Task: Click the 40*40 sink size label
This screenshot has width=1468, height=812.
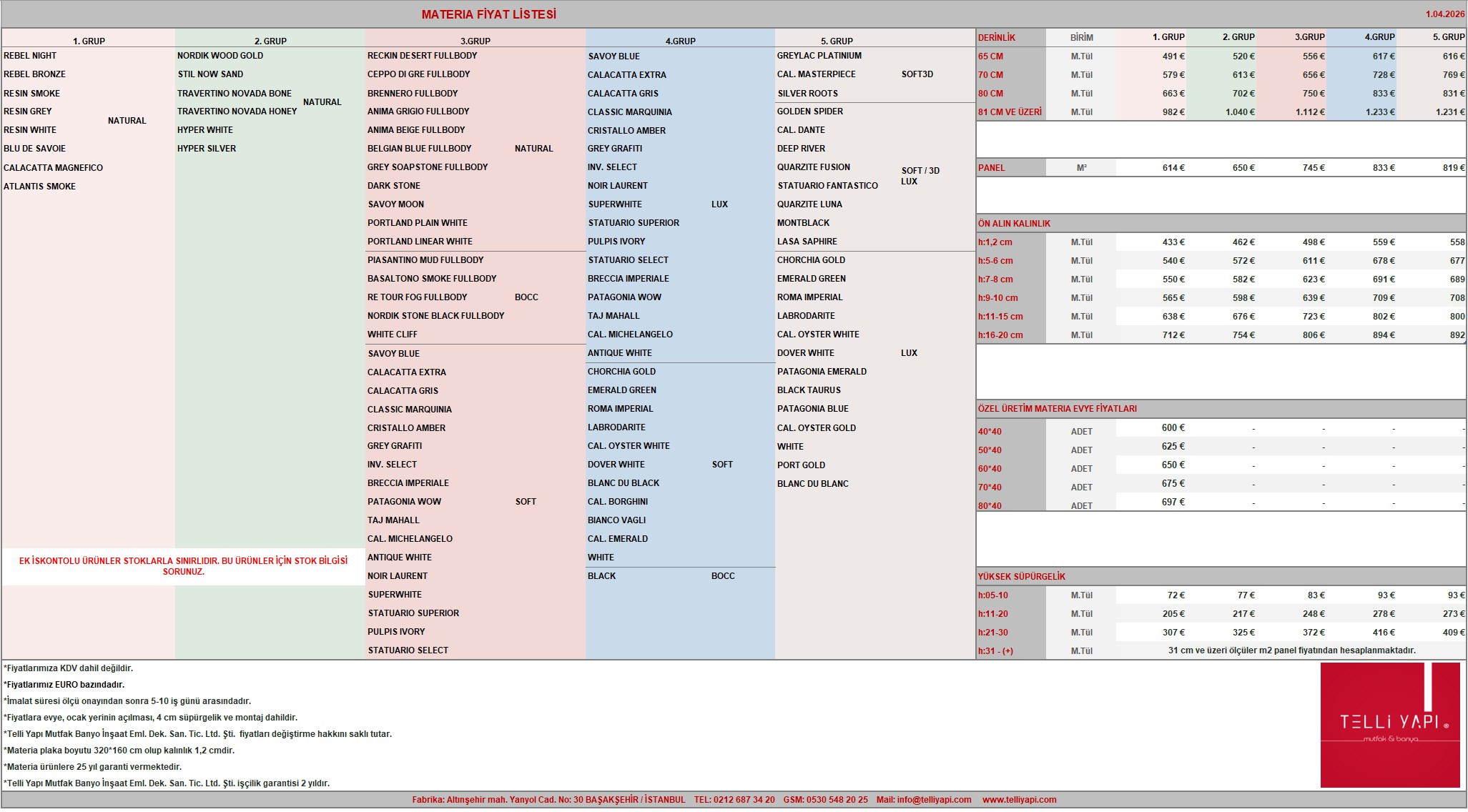Action: click(x=990, y=432)
